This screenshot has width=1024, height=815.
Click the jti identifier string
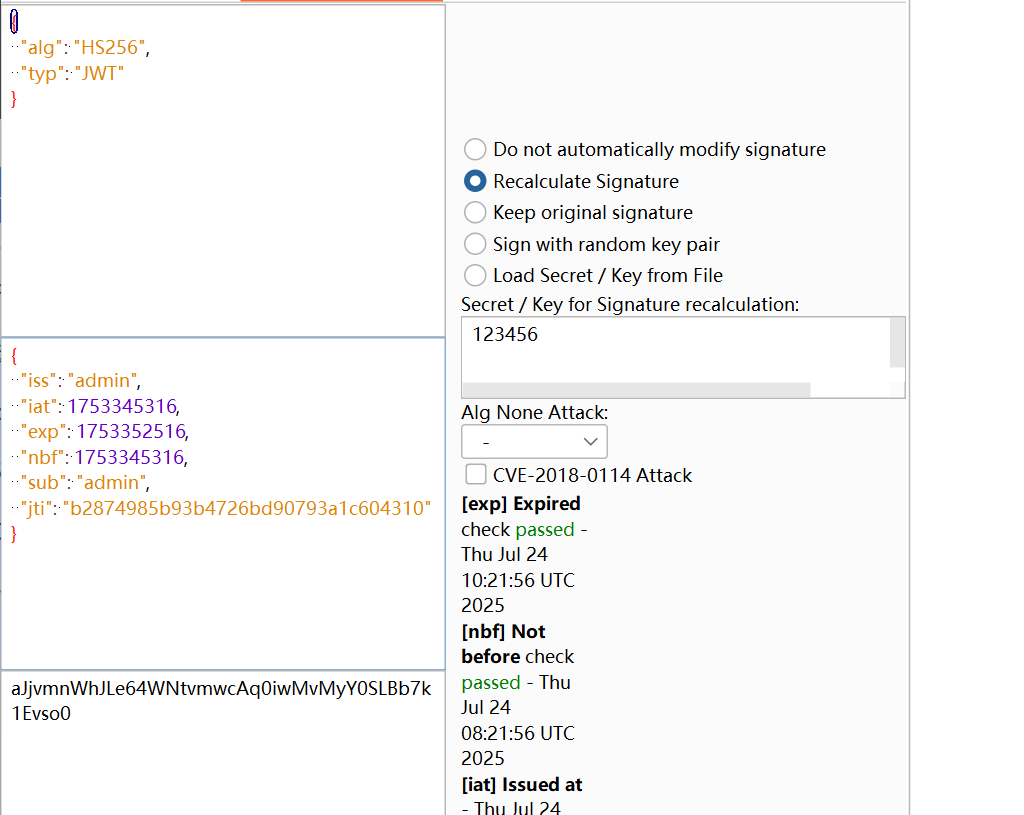point(246,509)
